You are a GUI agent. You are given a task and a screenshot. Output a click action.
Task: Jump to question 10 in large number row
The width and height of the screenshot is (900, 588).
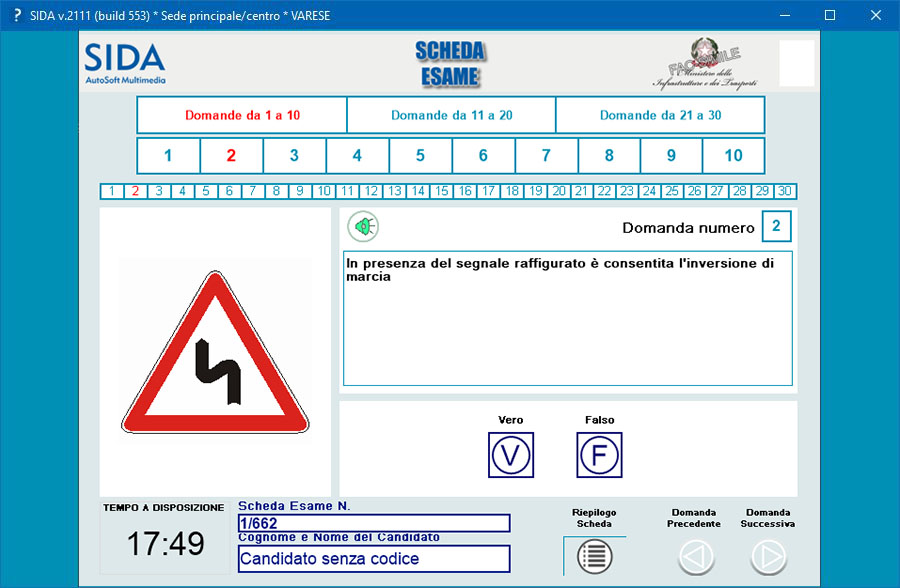tap(733, 156)
